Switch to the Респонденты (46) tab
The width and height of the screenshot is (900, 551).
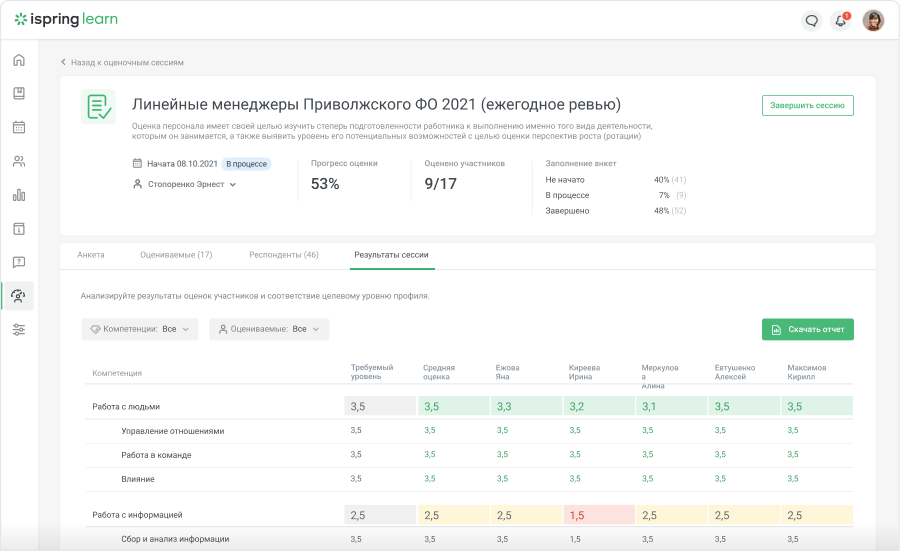click(284, 255)
